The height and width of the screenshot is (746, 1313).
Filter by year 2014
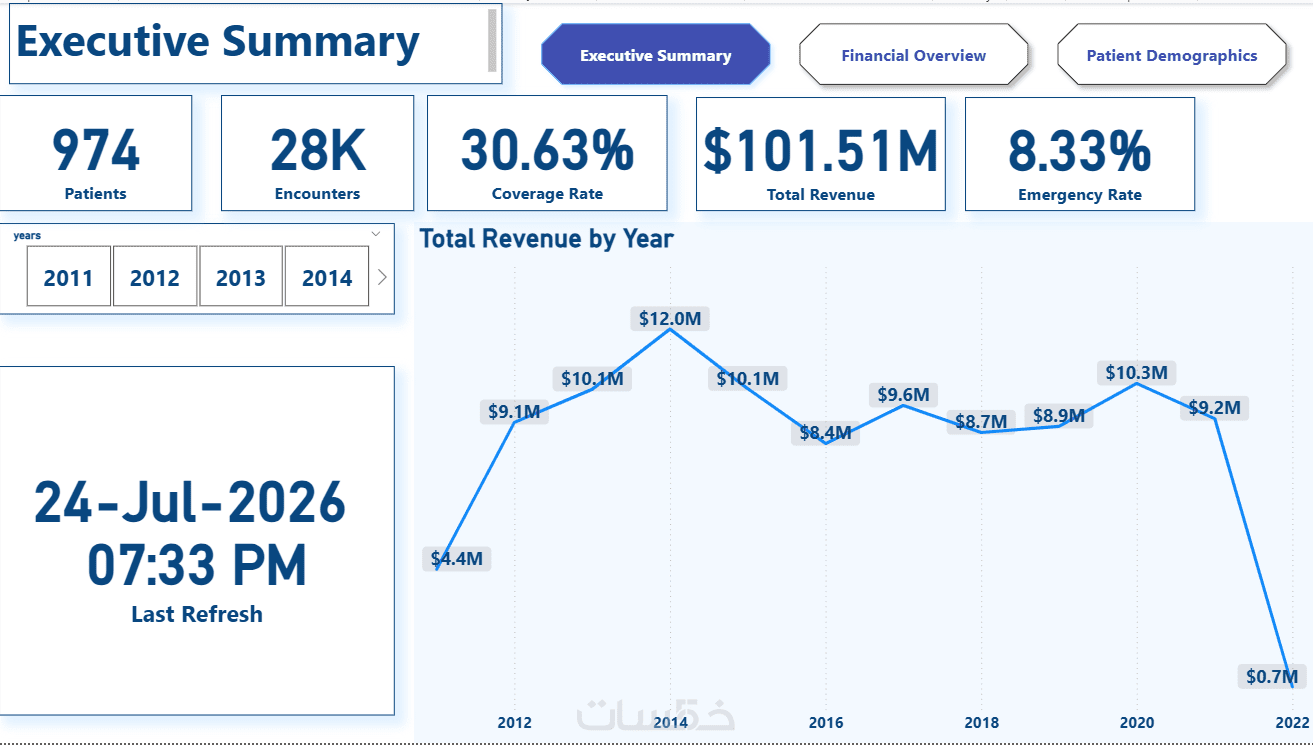click(x=327, y=276)
